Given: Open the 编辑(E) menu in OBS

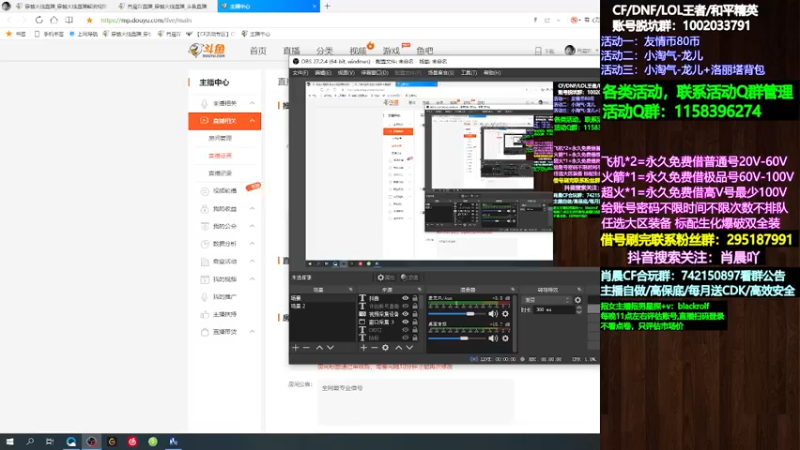Looking at the screenshot, I should 323,73.
